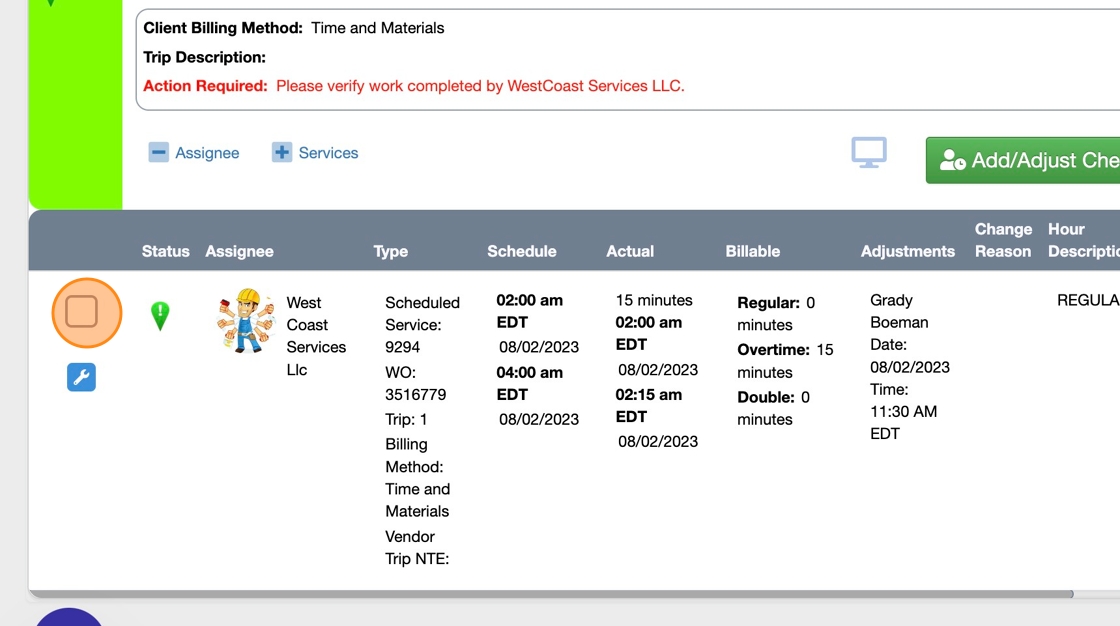The width and height of the screenshot is (1120, 626).
Task: Click the Status column header
Action: (x=165, y=251)
